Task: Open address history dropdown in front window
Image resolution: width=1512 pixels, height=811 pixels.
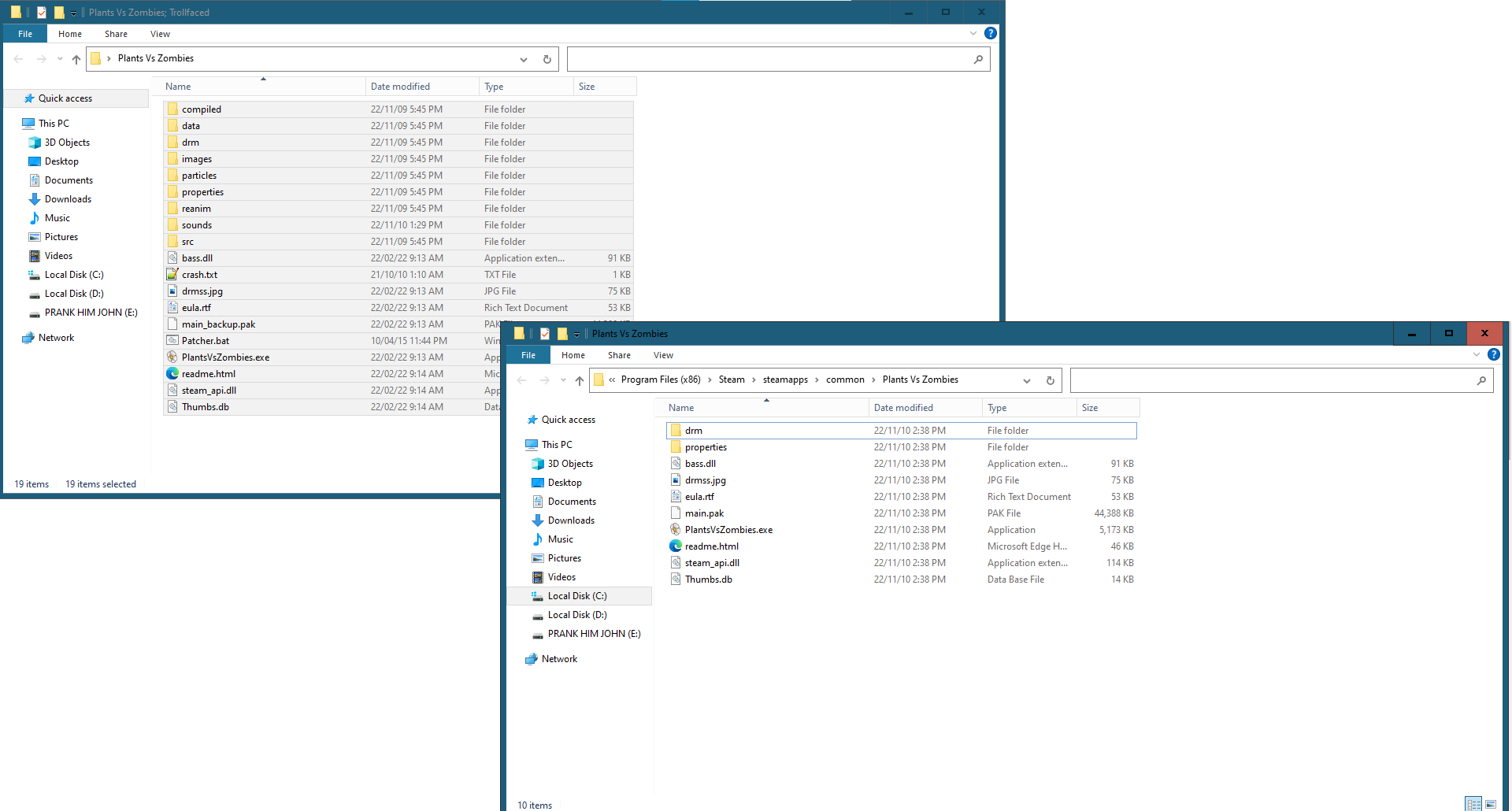Action: click(x=1027, y=380)
